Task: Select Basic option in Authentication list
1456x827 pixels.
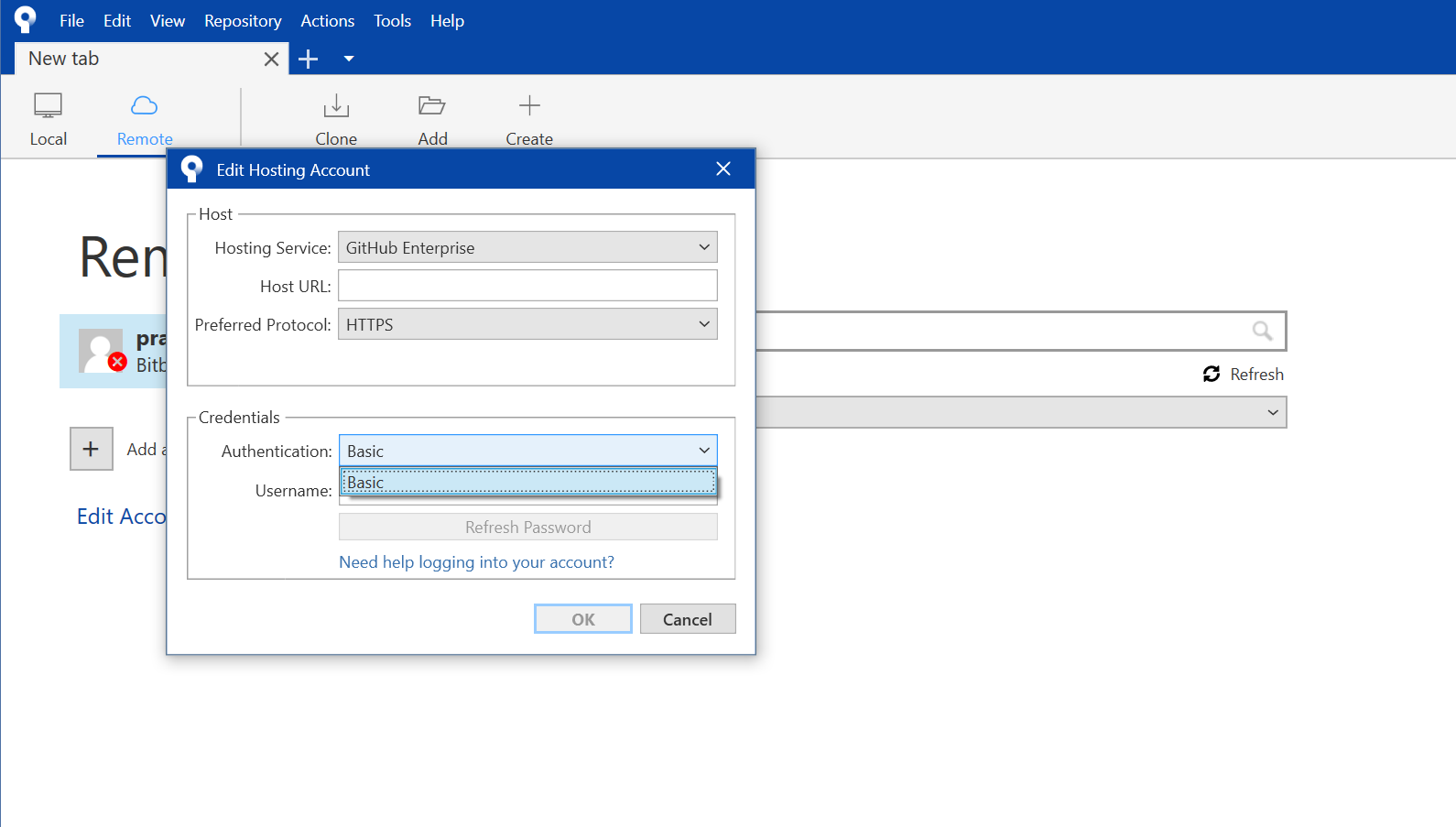Action: [x=527, y=483]
